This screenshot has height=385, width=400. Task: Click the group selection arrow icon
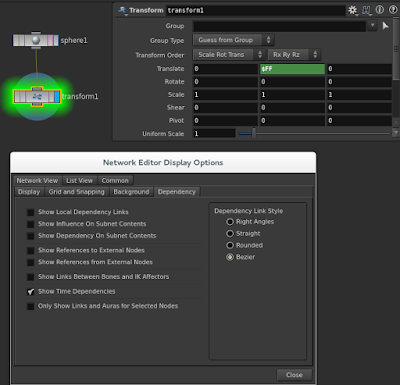coord(385,26)
